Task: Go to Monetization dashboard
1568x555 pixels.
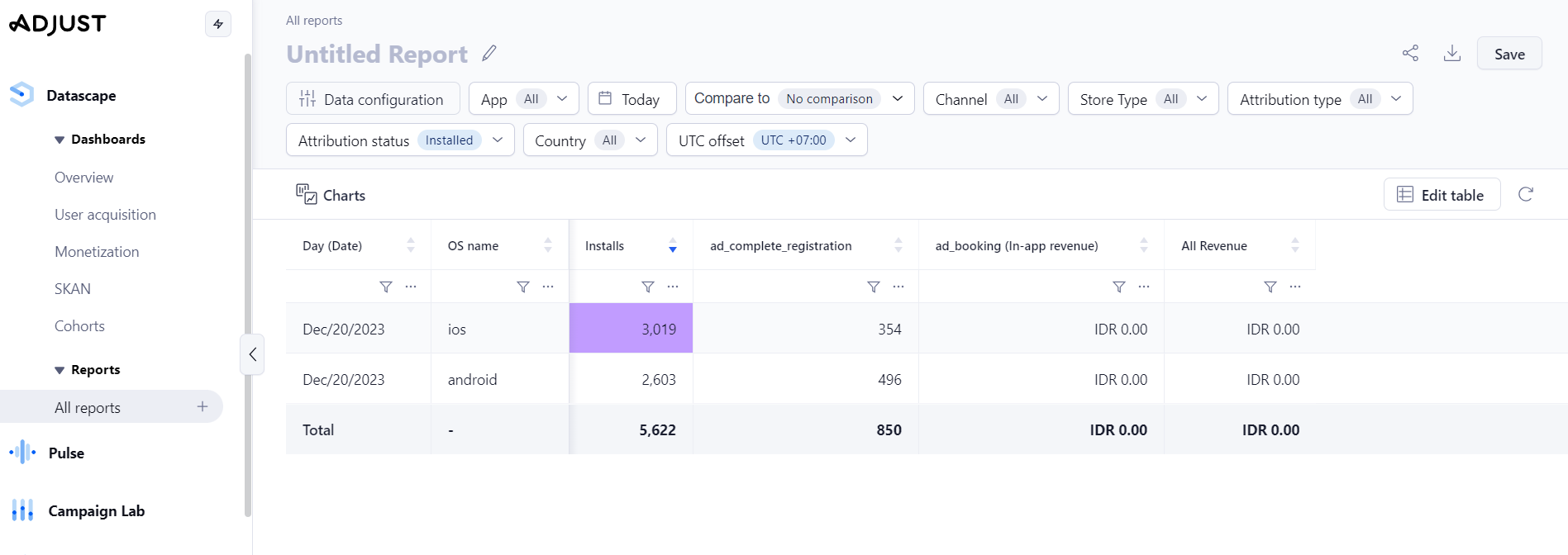Action: (x=97, y=252)
